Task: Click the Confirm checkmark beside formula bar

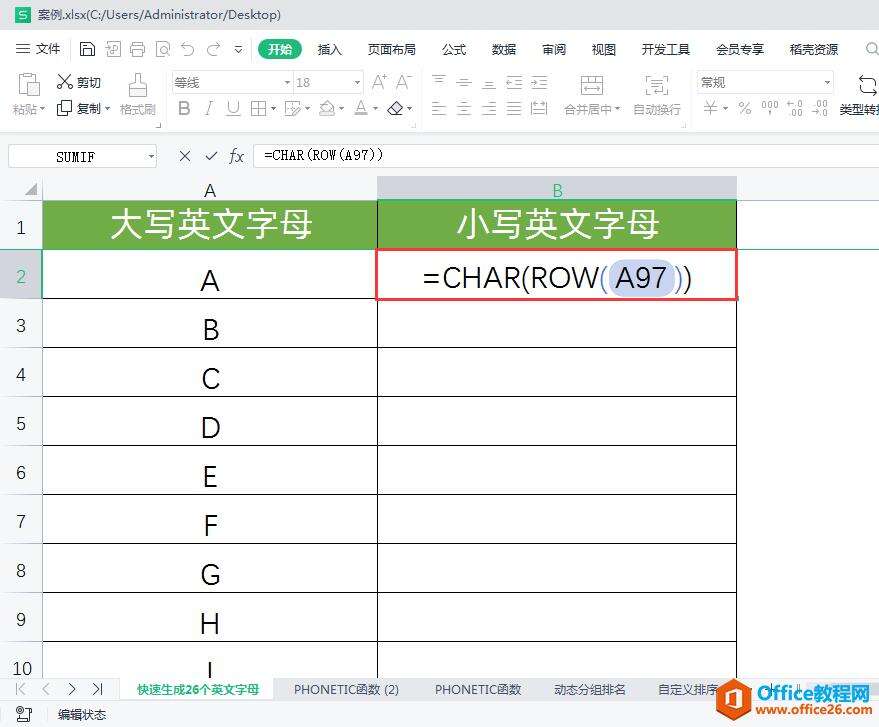Action: [211, 156]
